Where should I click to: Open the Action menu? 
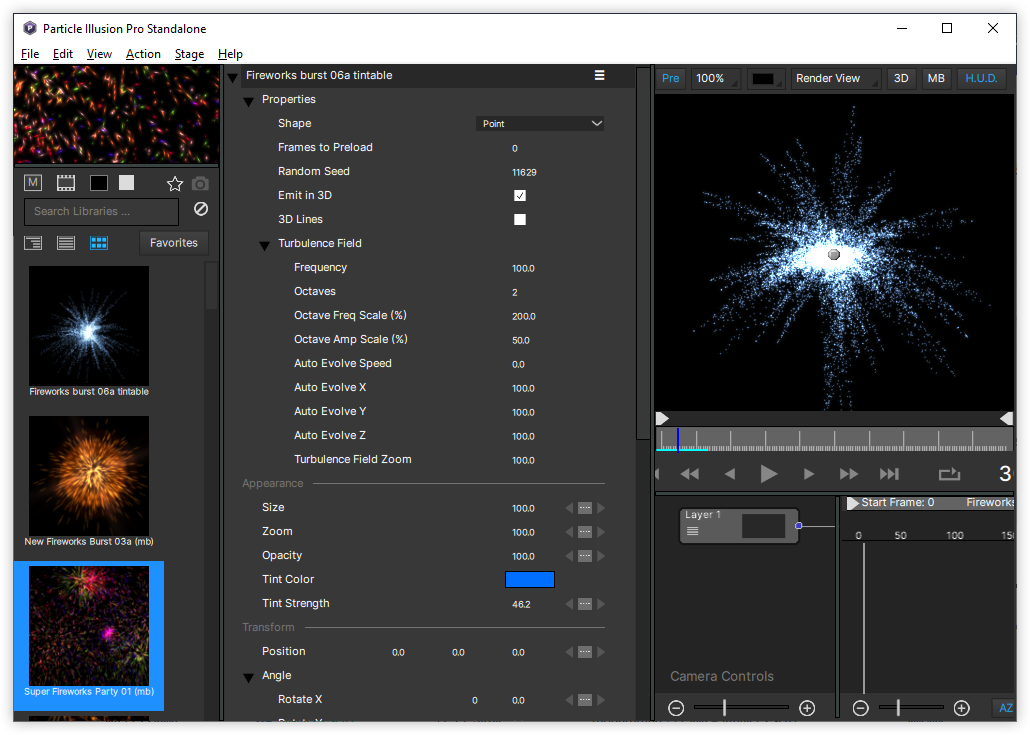[x=143, y=54]
